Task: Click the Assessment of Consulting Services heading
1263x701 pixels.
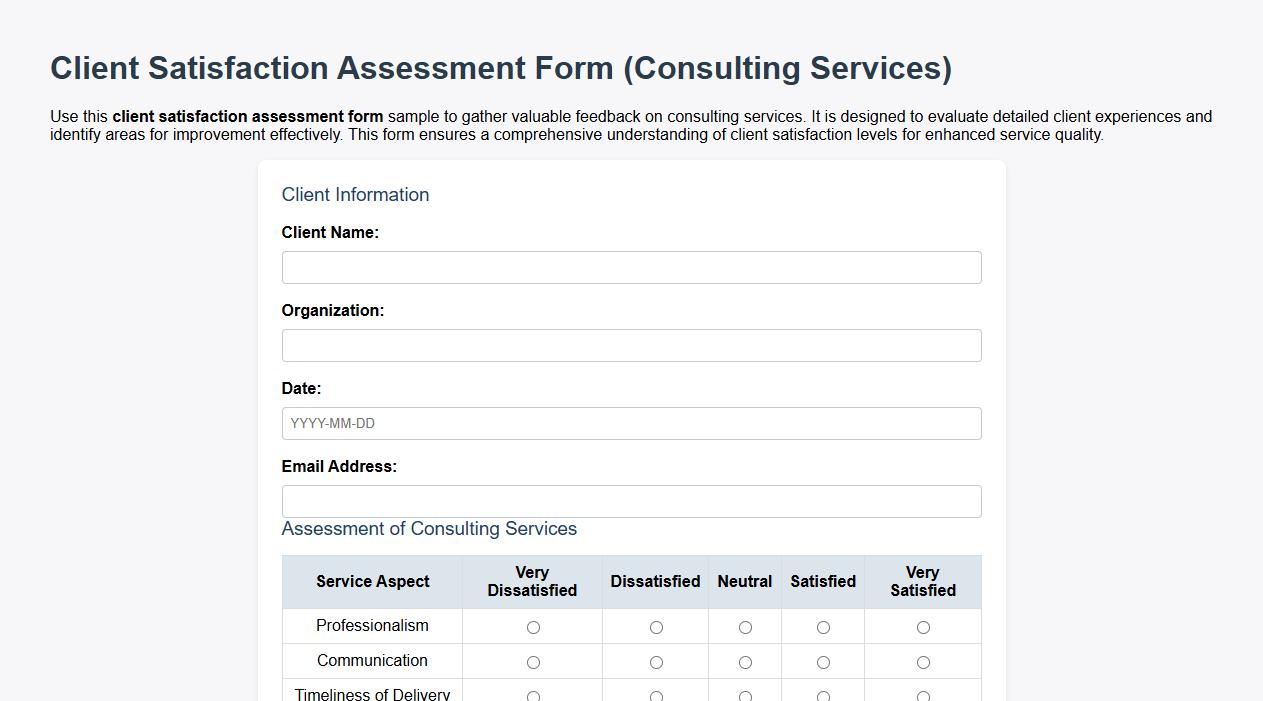Action: click(429, 528)
